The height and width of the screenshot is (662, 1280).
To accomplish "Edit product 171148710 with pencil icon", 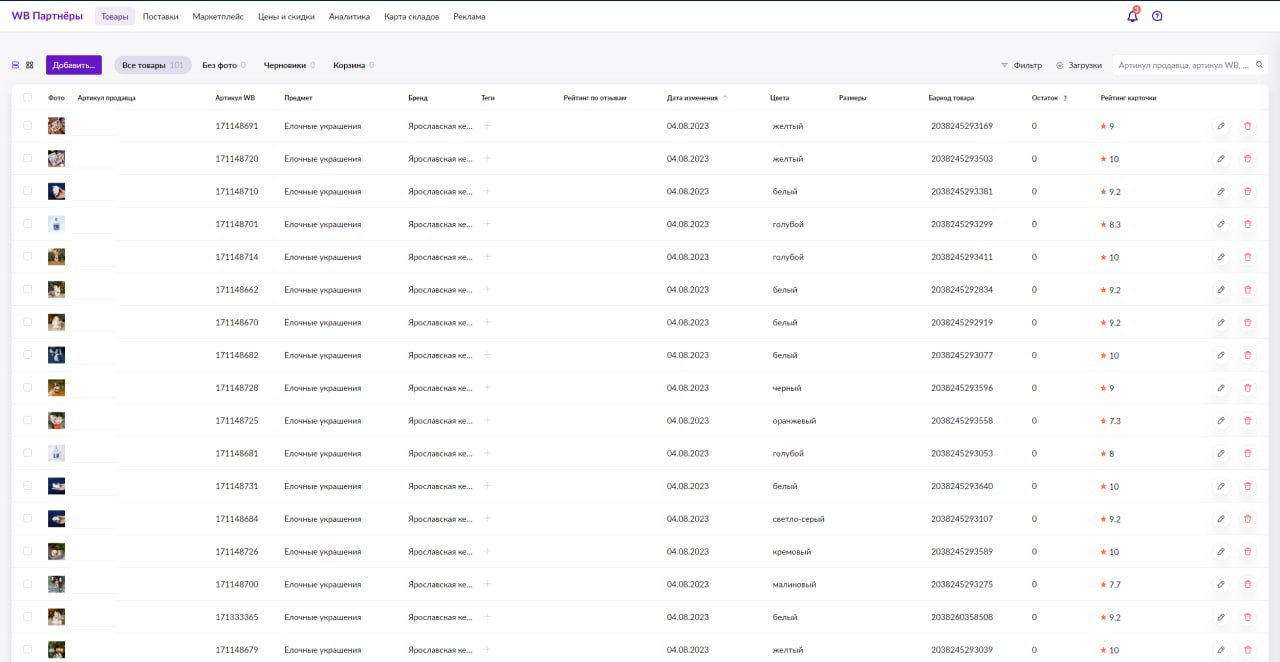I will [1220, 192].
